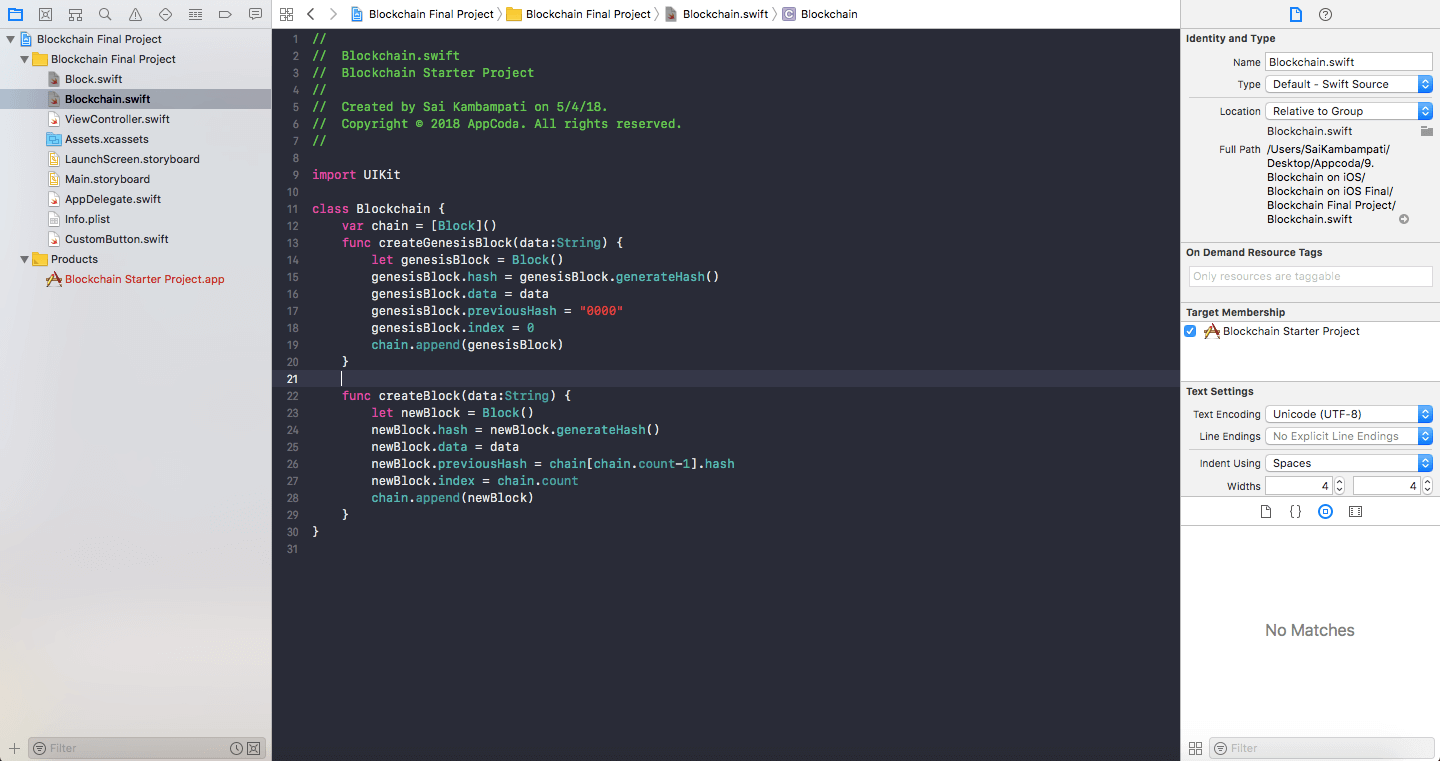Go back using jump bar arrow

pyautogui.click(x=311, y=14)
